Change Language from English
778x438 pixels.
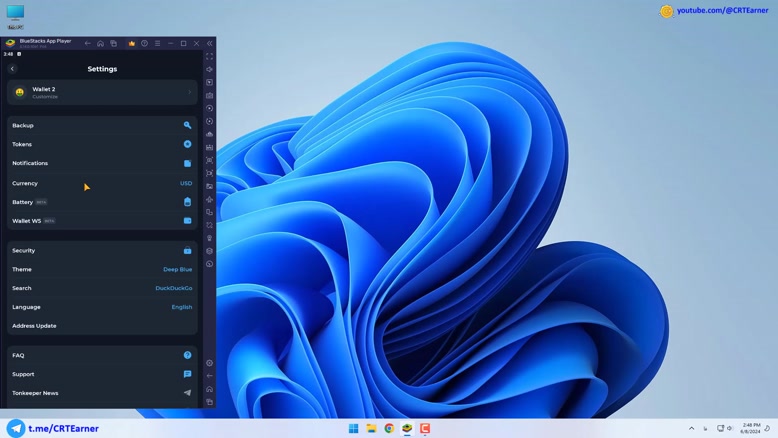181,307
